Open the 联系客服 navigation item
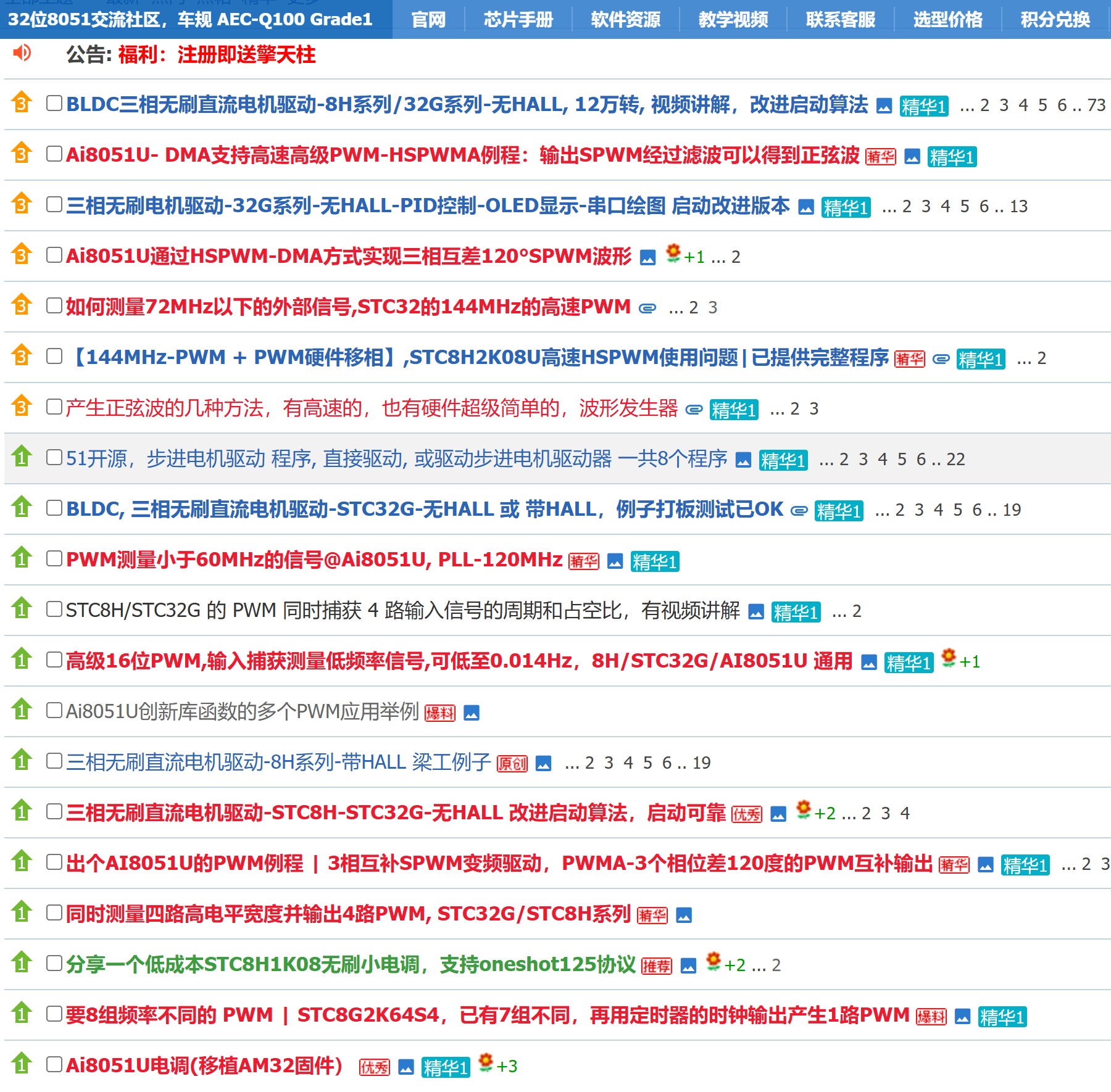Viewport: 1111px width, 1092px height. (841, 20)
